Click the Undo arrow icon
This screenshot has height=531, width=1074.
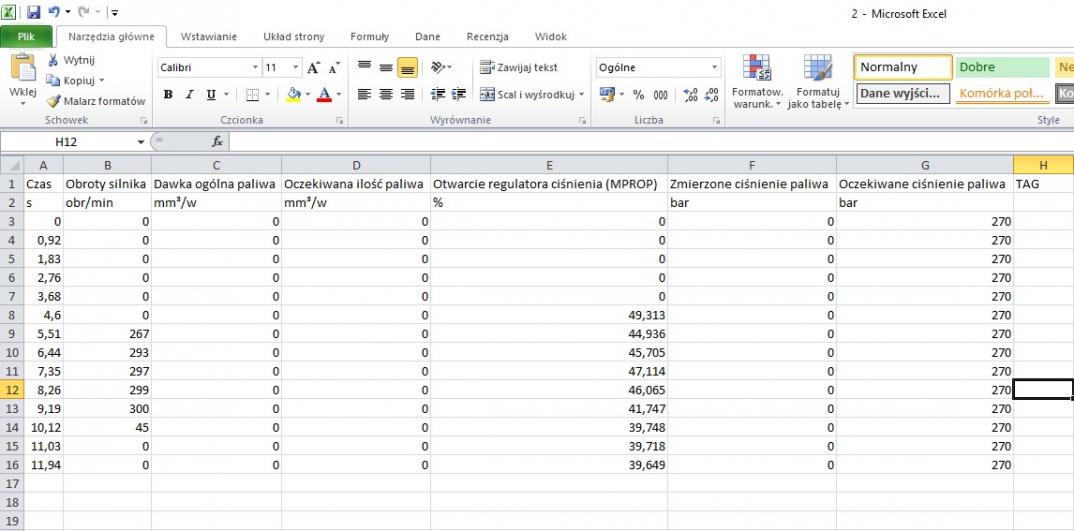tap(54, 12)
